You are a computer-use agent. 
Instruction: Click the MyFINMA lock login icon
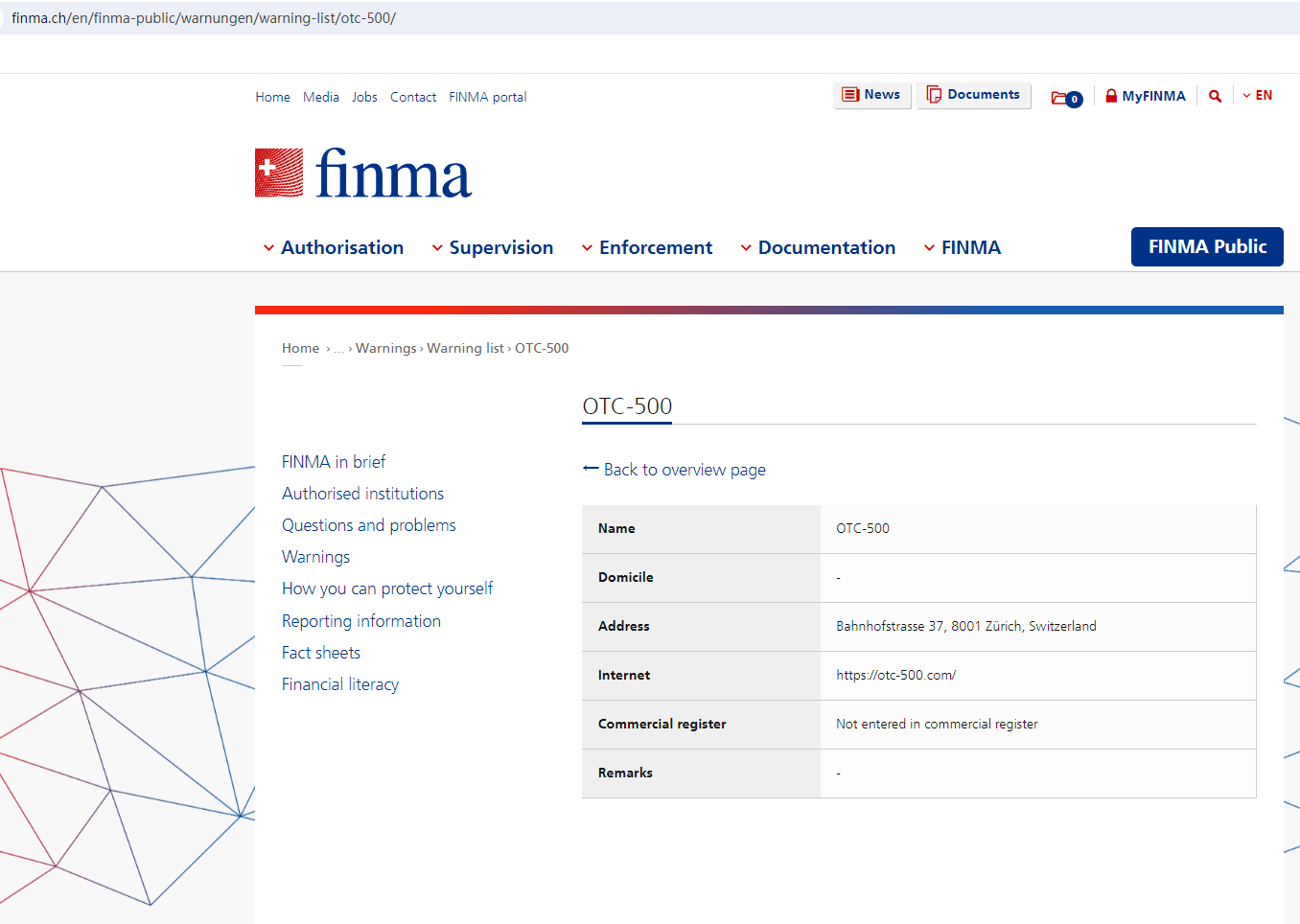pos(1111,96)
